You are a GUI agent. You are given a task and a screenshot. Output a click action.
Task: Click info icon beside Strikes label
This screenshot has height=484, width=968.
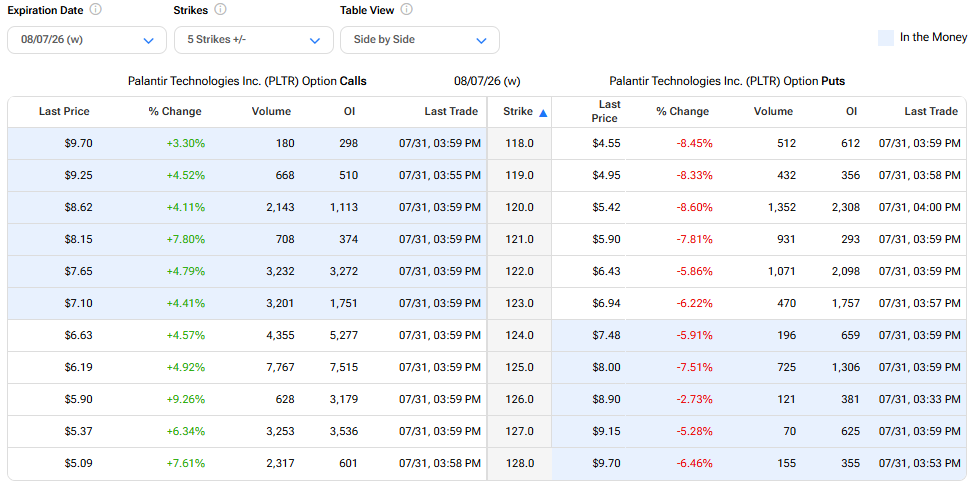220,10
